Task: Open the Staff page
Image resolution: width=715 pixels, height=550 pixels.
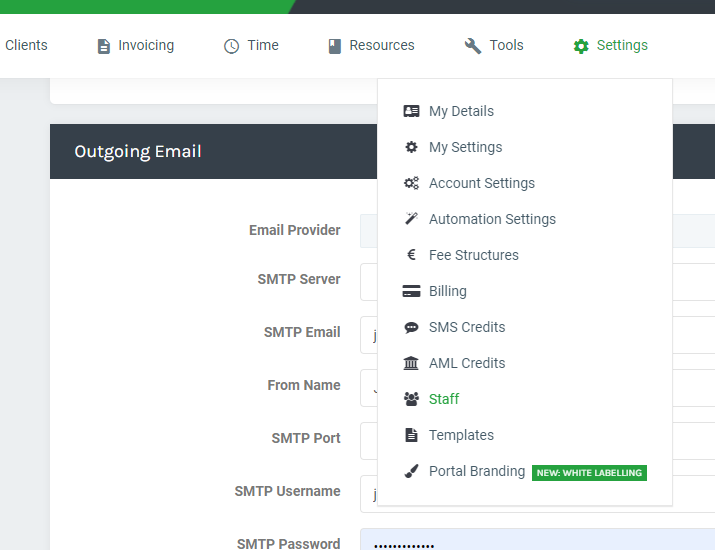Action: pyautogui.click(x=444, y=399)
